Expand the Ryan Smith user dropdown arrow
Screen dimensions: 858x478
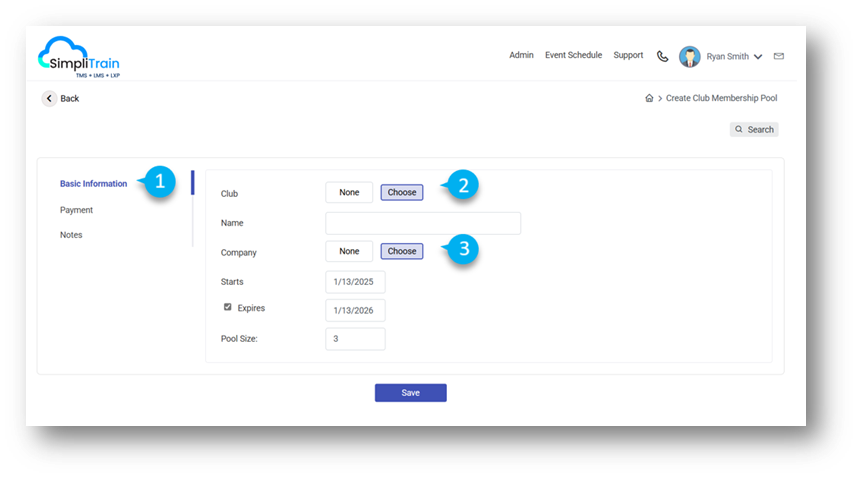click(758, 56)
